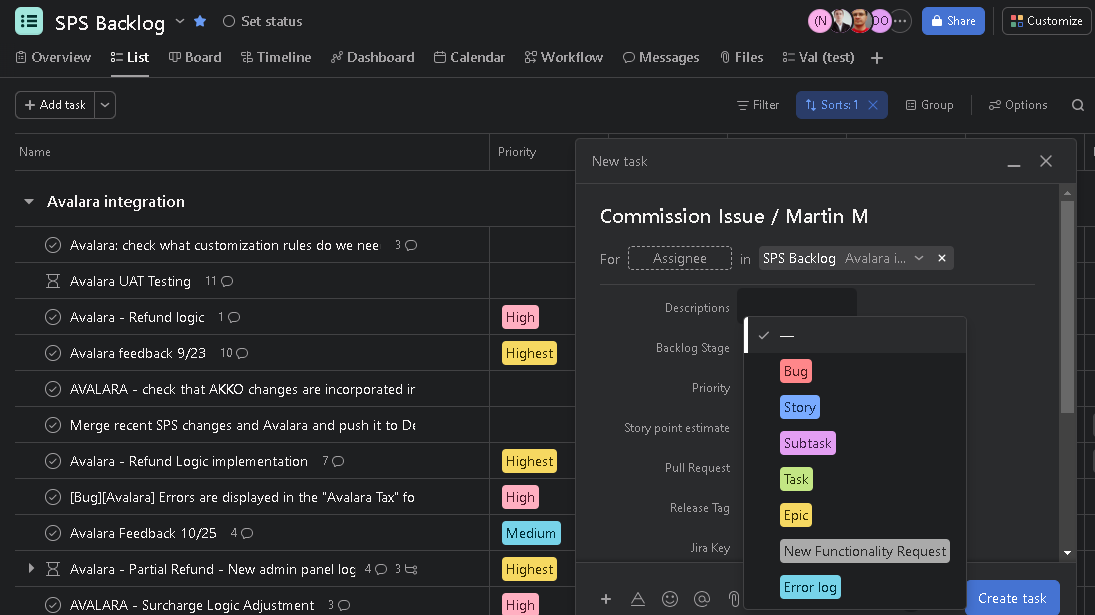
Task: Select the Bug option
Action: pos(795,371)
